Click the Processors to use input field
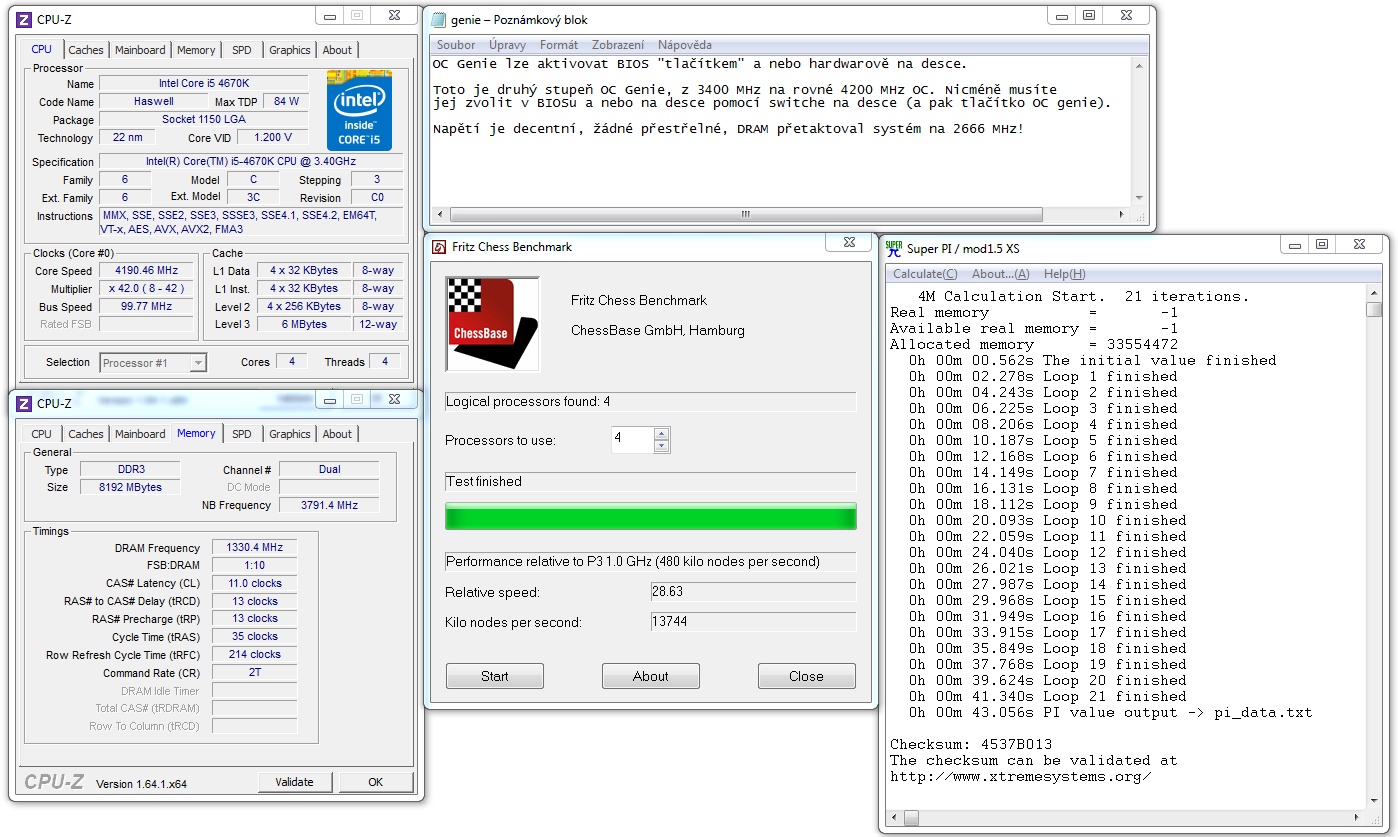This screenshot has height=837, width=1398. tap(632, 440)
